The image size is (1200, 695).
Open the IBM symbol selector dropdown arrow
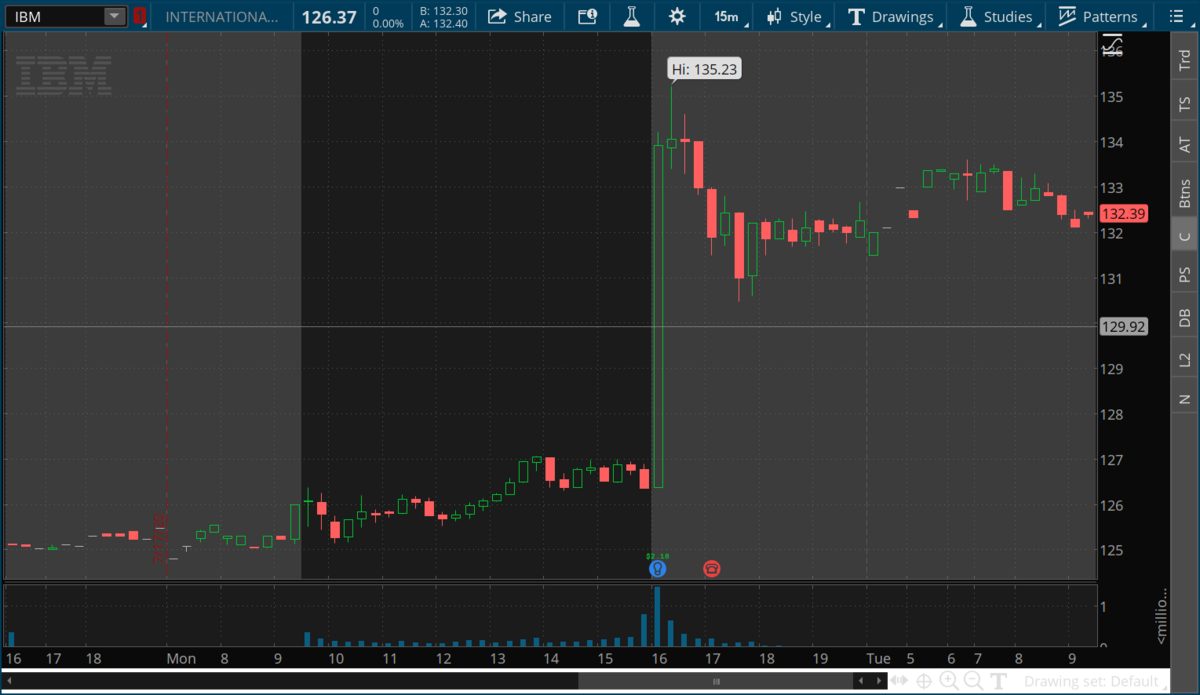tap(115, 16)
